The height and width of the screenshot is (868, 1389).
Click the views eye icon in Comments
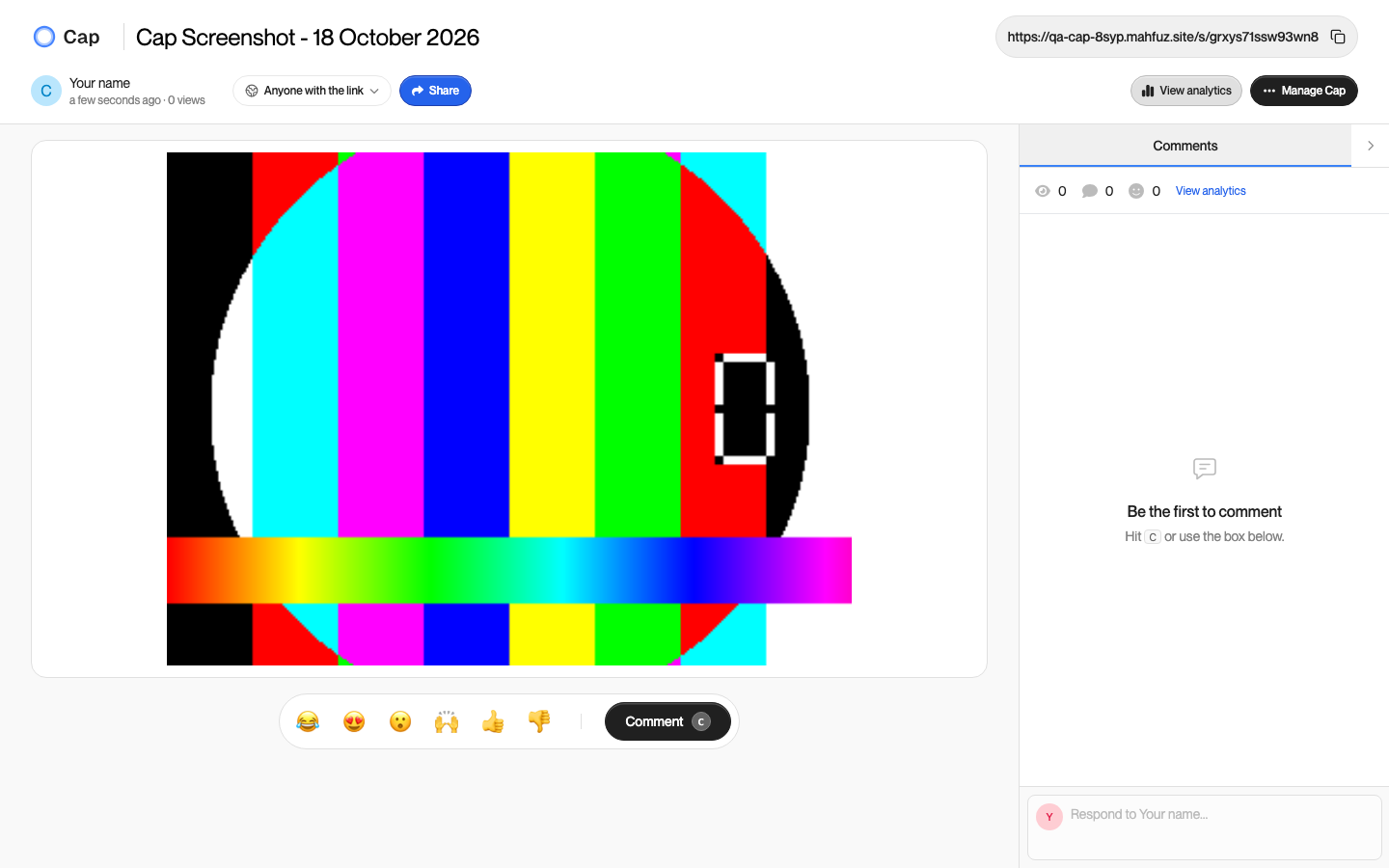point(1043,191)
